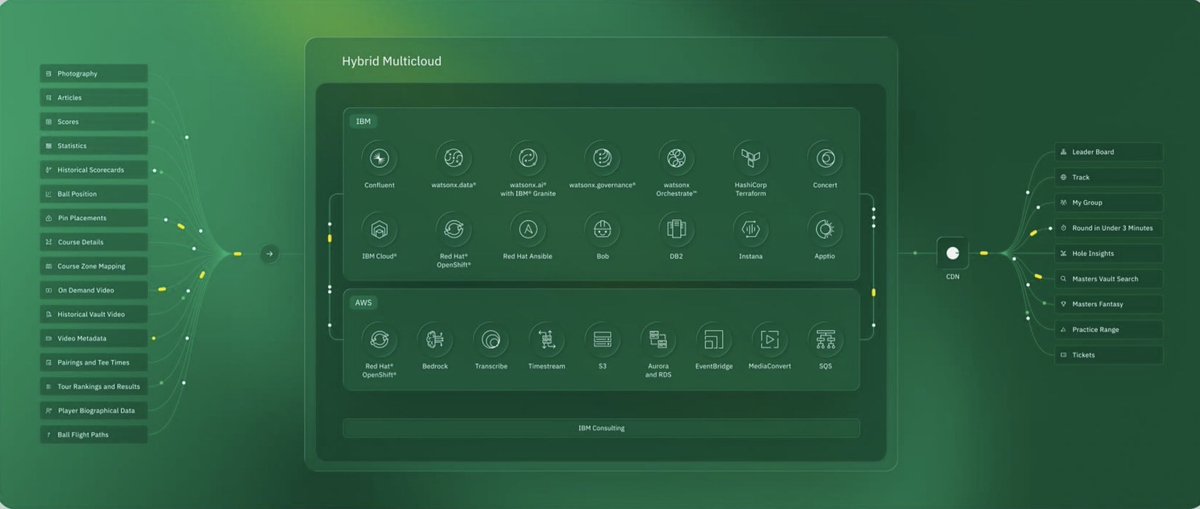The image size is (1200, 509).
Task: Open Course Zone Mapping item
Action: (94, 266)
